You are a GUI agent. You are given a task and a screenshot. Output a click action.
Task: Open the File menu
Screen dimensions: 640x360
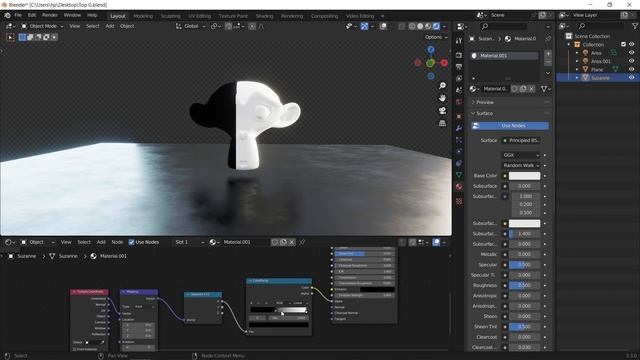(18, 15)
